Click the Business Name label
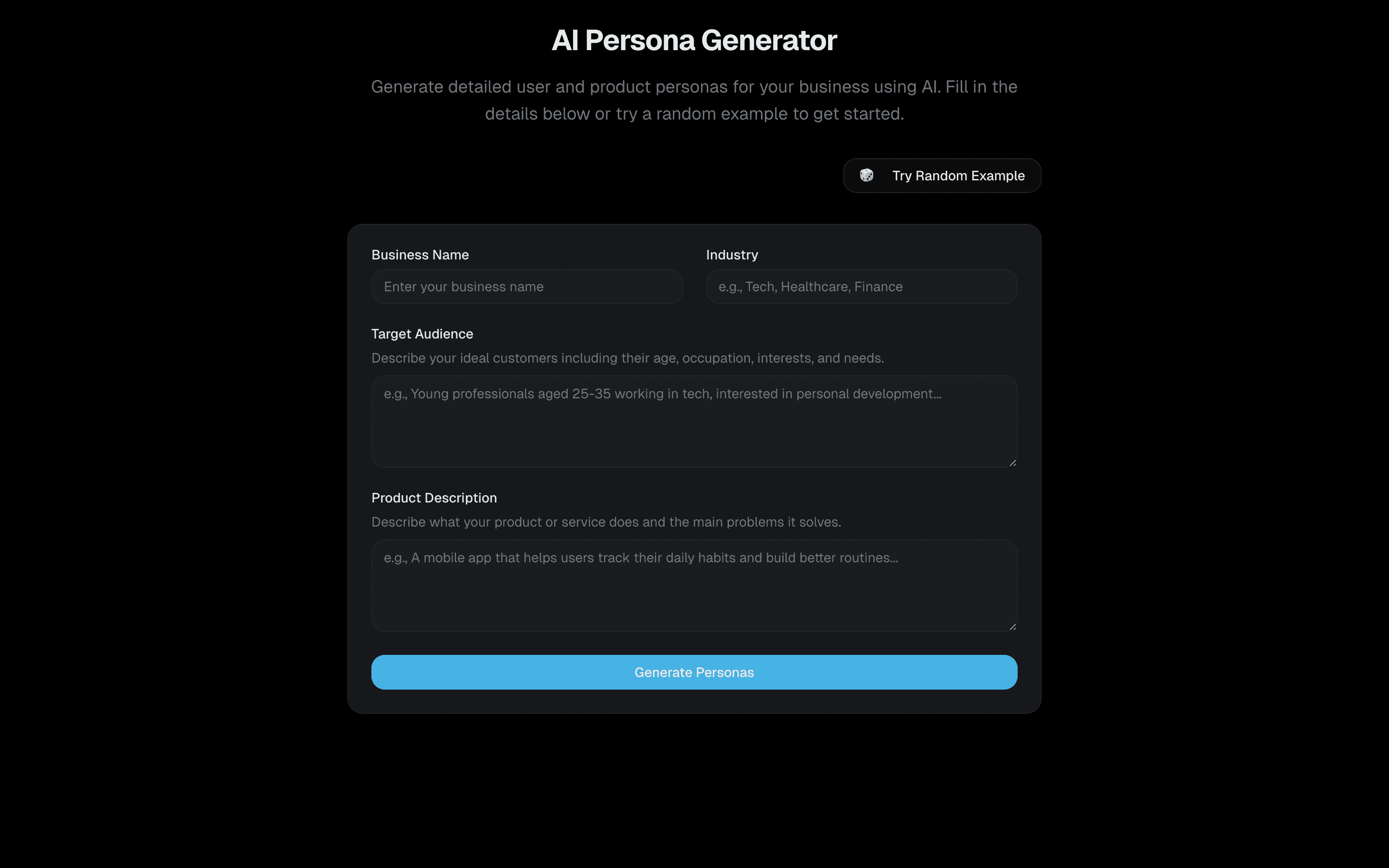Screen dimensions: 1389x868 [x=420, y=255]
